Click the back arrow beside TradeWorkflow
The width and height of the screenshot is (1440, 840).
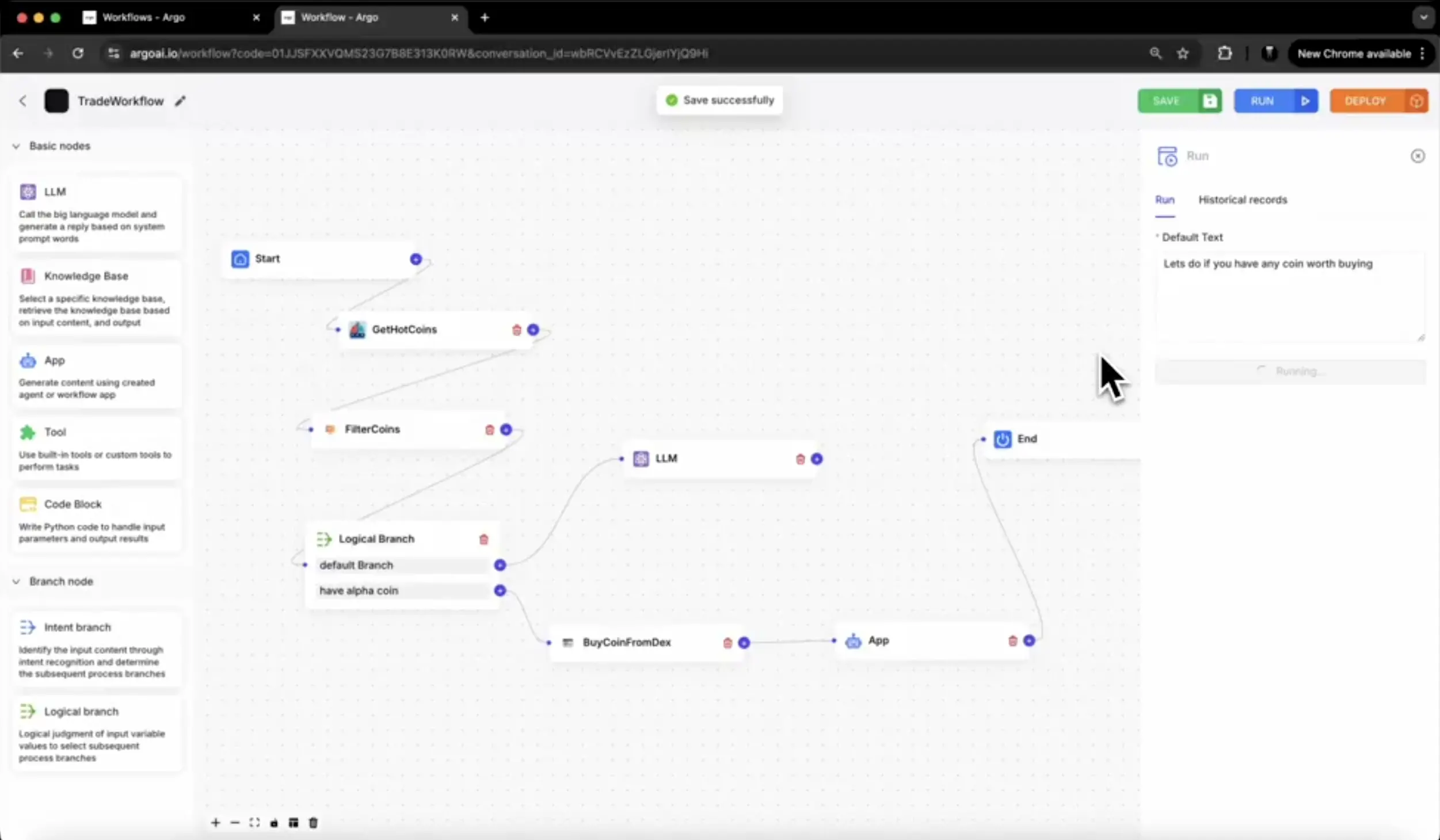[23, 101]
